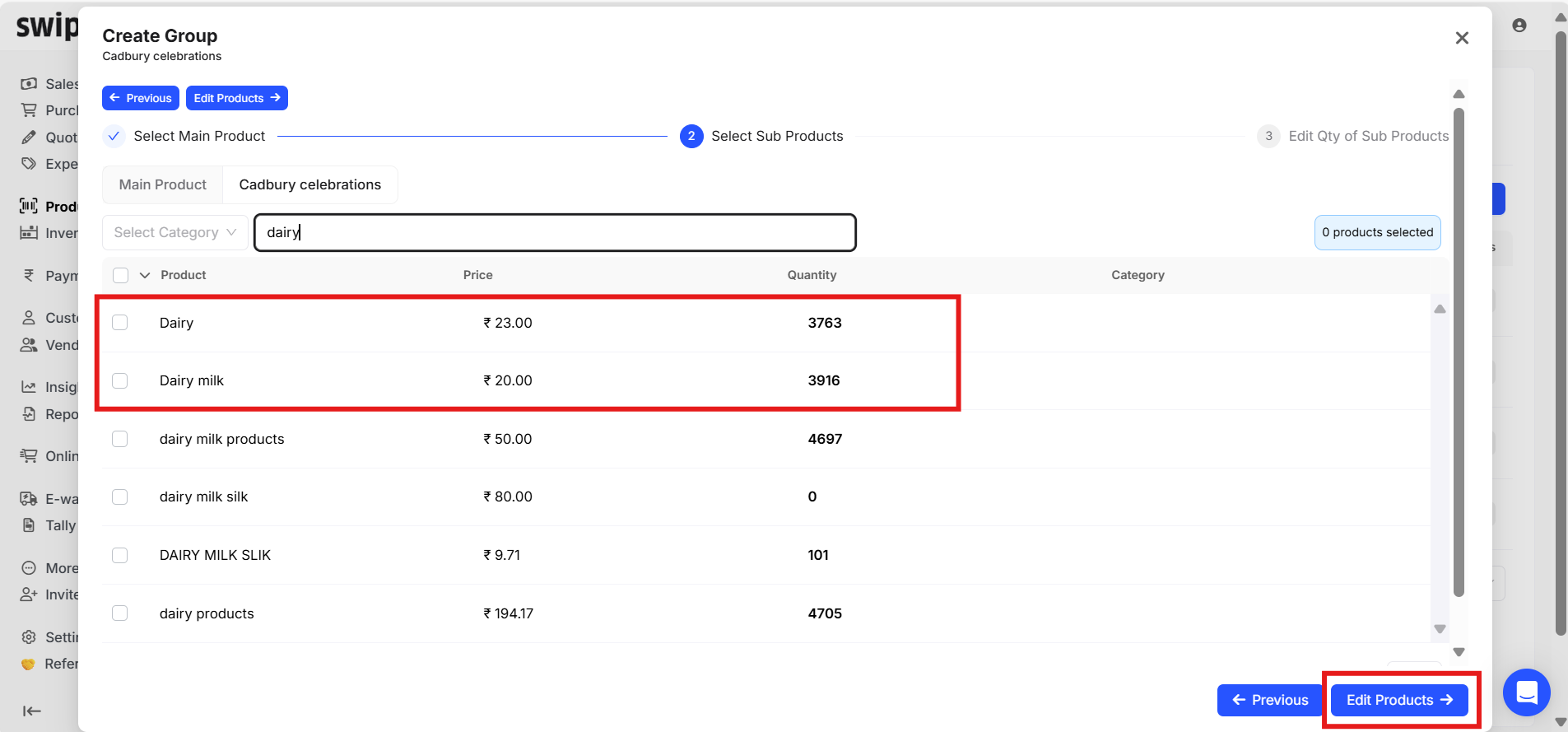Click the Main Product label tab
The image size is (1568, 732).
click(x=163, y=184)
